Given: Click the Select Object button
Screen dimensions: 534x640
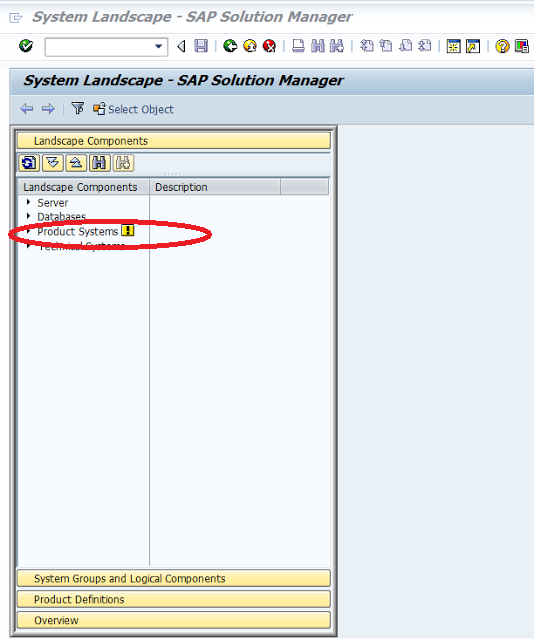Looking at the screenshot, I should point(133,109).
